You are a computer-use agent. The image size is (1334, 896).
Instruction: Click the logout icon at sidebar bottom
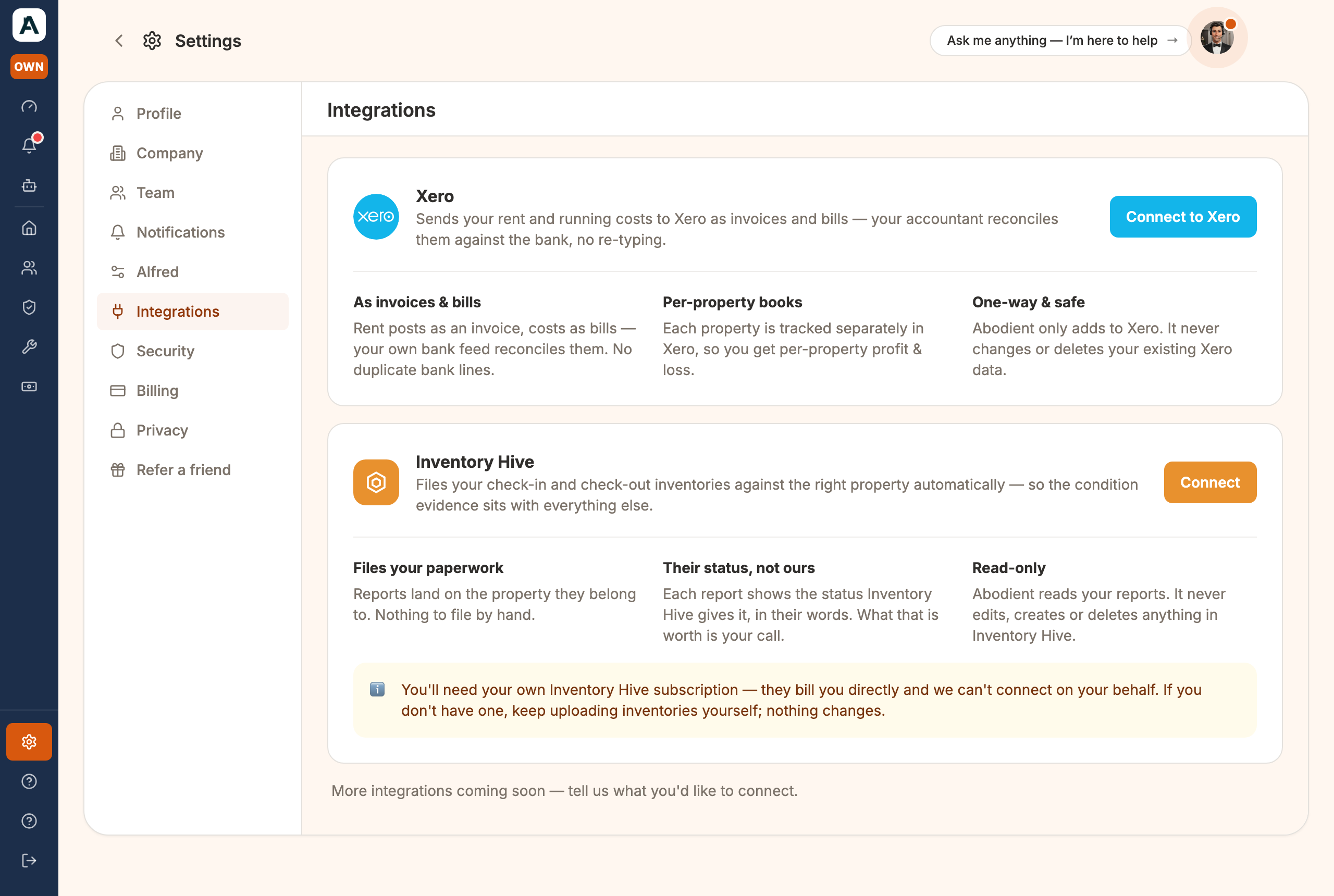tap(29, 860)
